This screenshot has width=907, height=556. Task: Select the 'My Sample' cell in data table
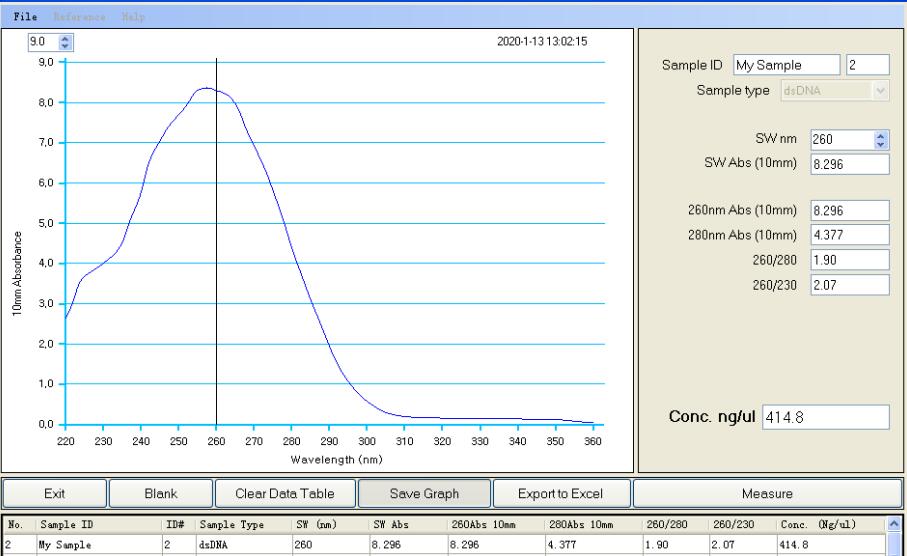98,544
